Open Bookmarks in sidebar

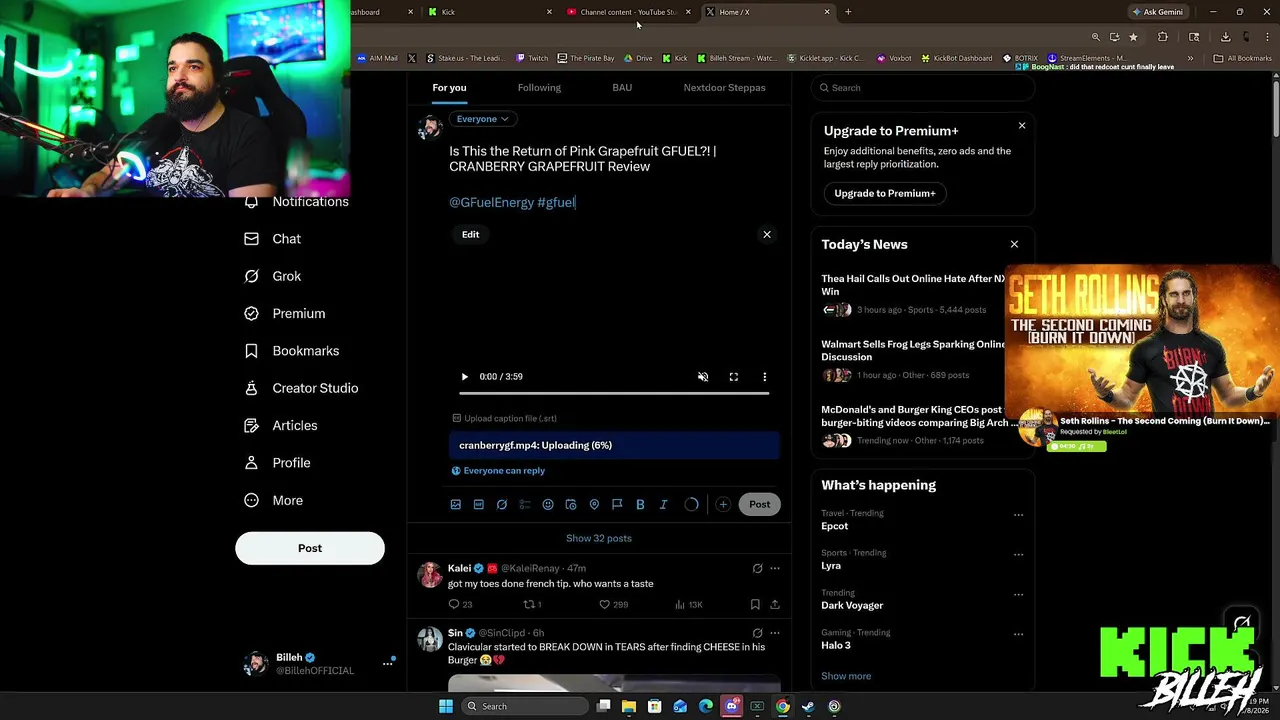pyautogui.click(x=292, y=351)
